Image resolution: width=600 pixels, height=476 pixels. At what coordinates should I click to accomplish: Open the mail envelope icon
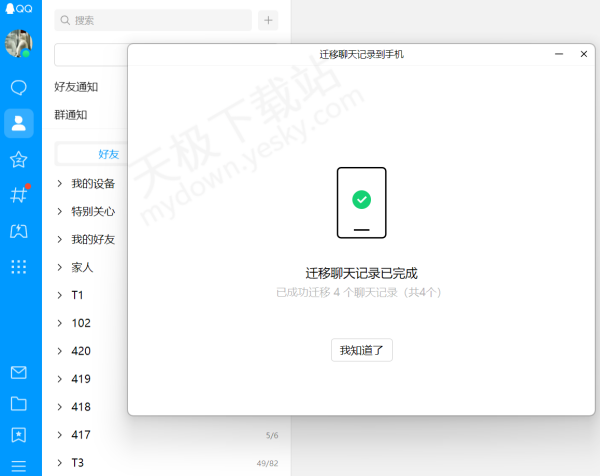tap(18, 372)
